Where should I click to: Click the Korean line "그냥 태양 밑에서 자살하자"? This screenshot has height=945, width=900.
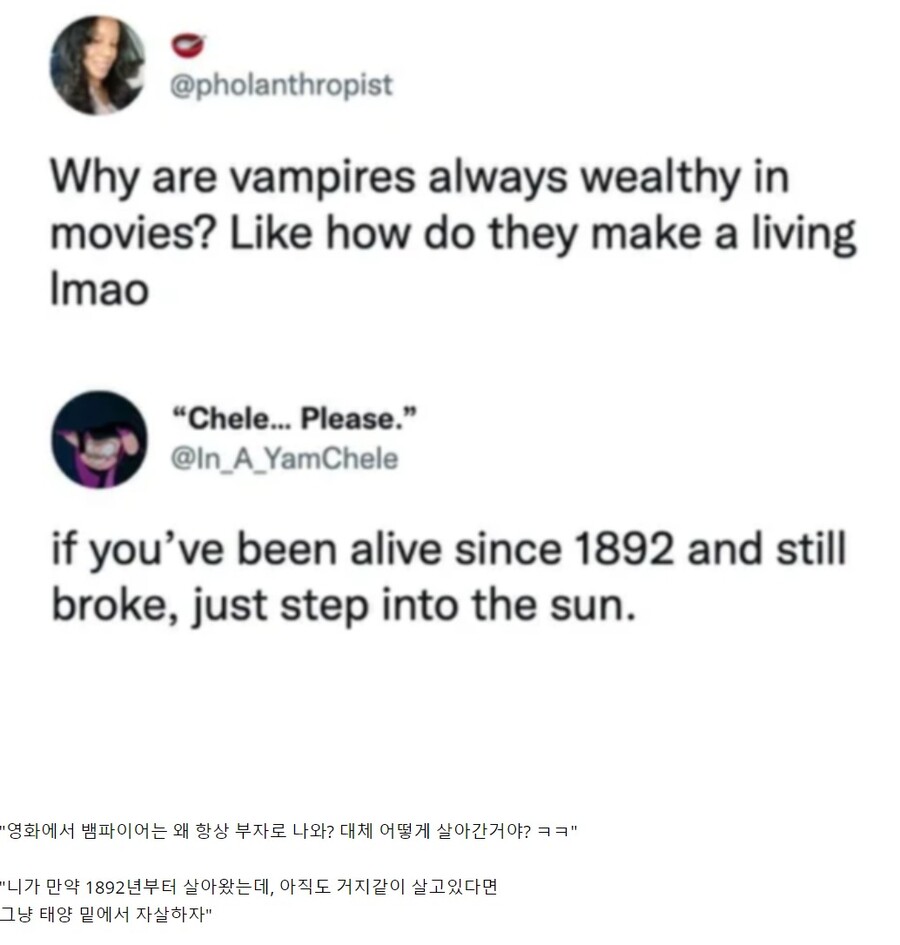tap(106, 914)
